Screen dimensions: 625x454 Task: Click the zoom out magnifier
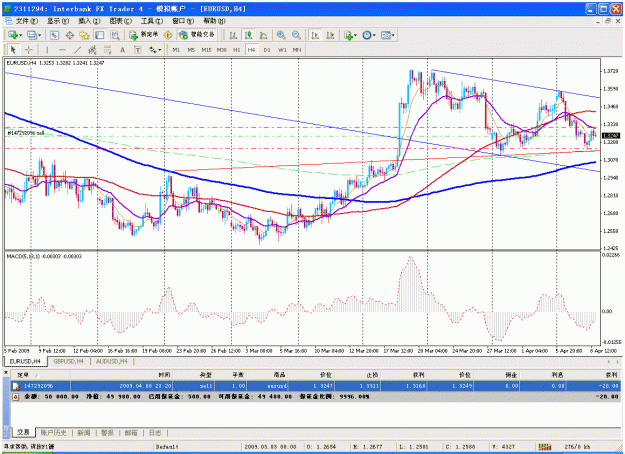coord(296,35)
